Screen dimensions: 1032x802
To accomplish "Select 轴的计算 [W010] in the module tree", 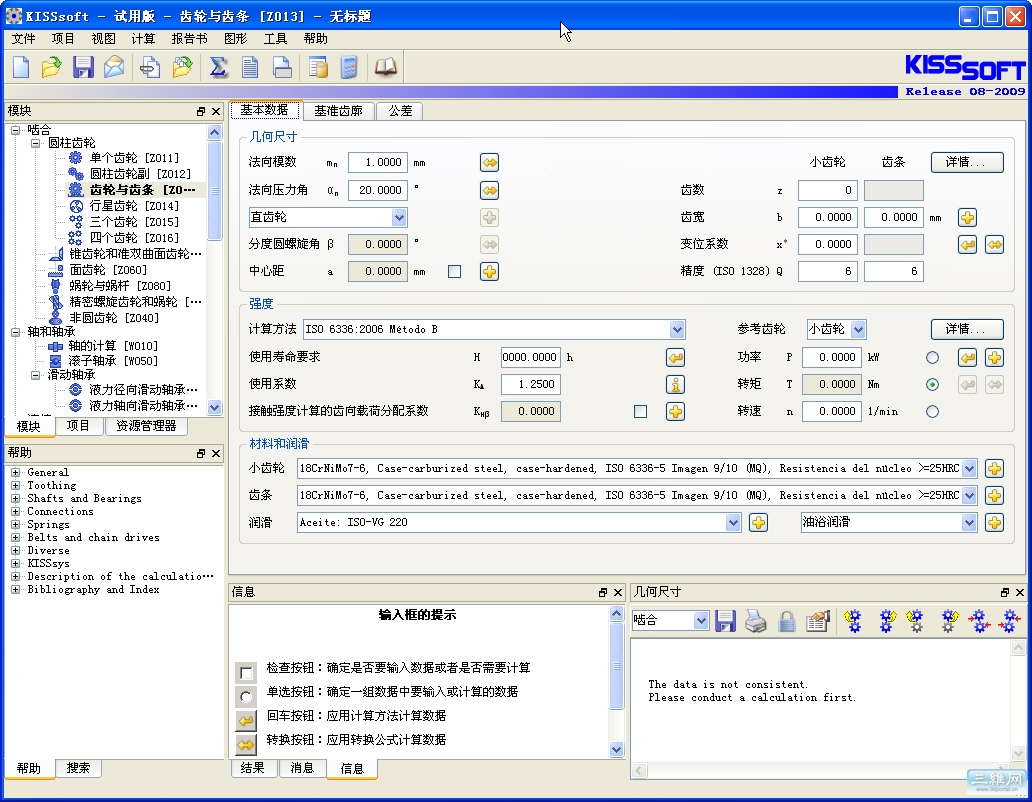I will (113, 346).
